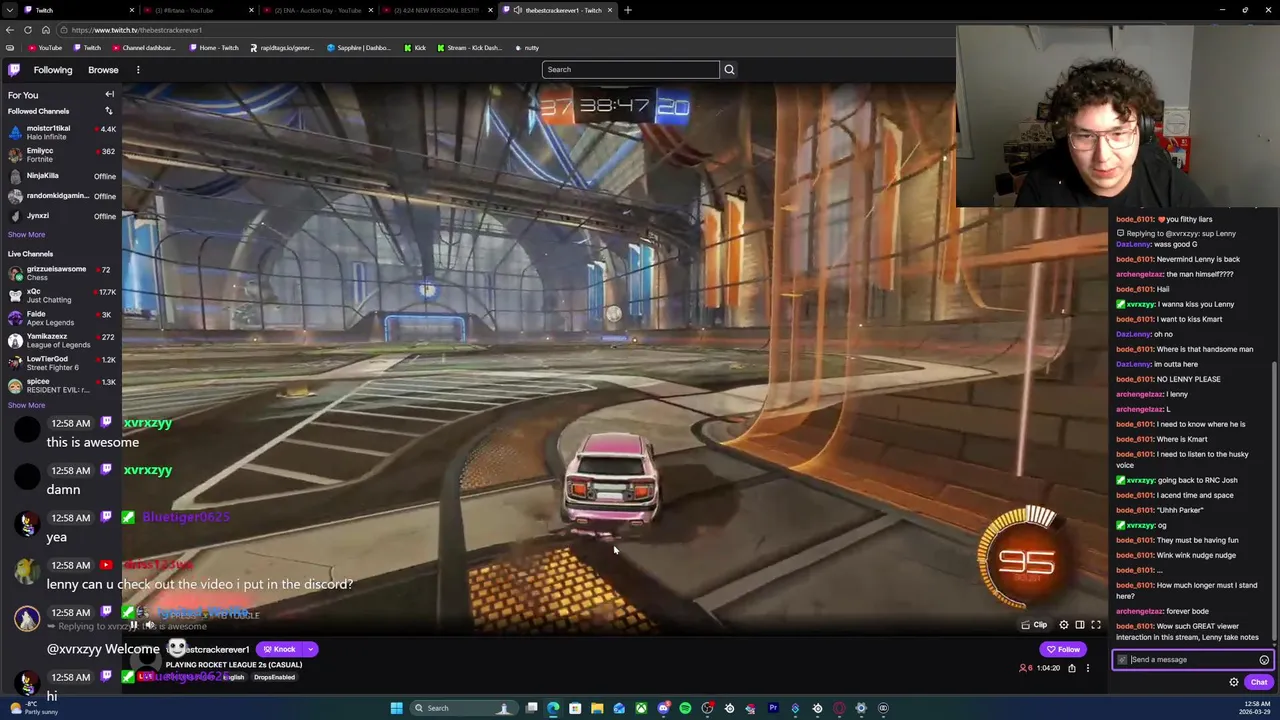
Task: Open the tab search dropdown arrow
Action: click(x=10, y=10)
